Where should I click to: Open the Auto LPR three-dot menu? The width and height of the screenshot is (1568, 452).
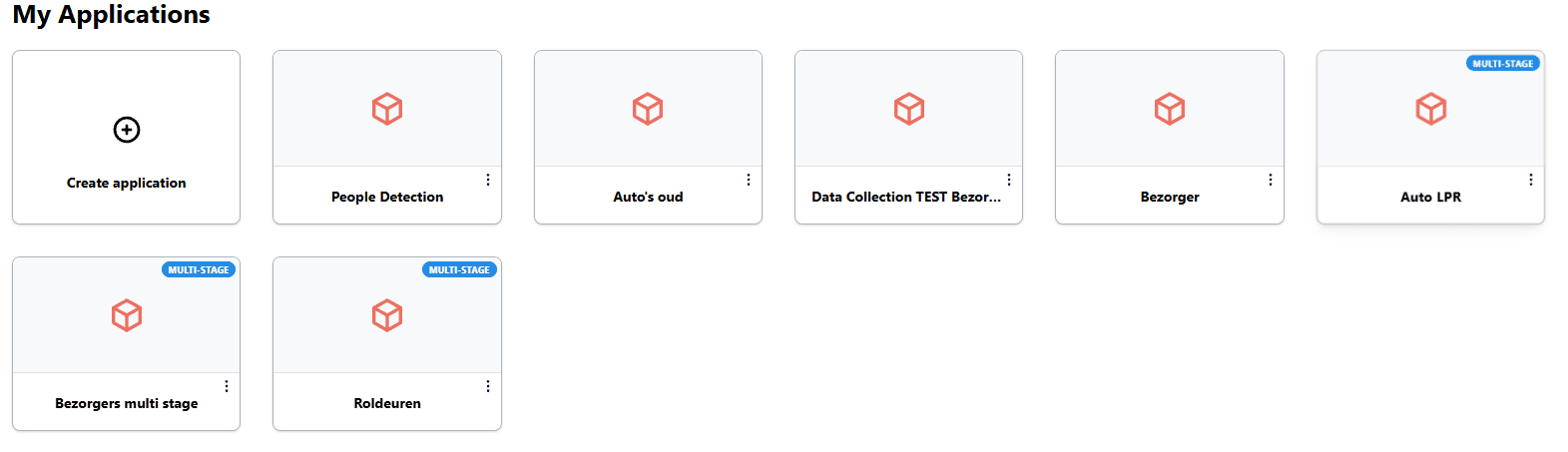tap(1531, 180)
